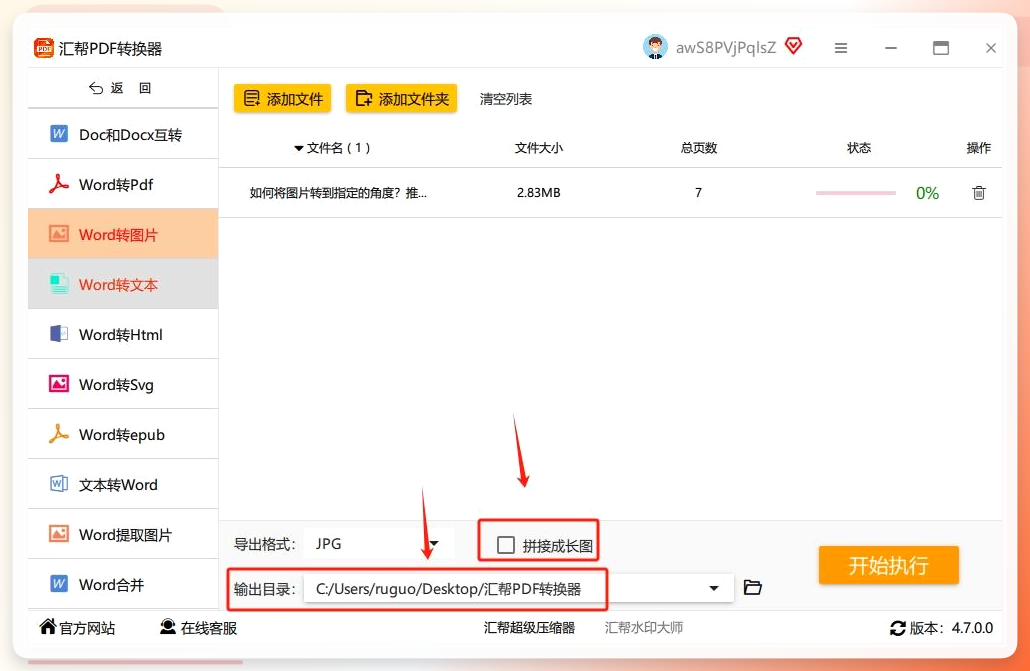Select Word合并 in sidebar
Image resolution: width=1030 pixels, height=671 pixels.
pos(123,584)
